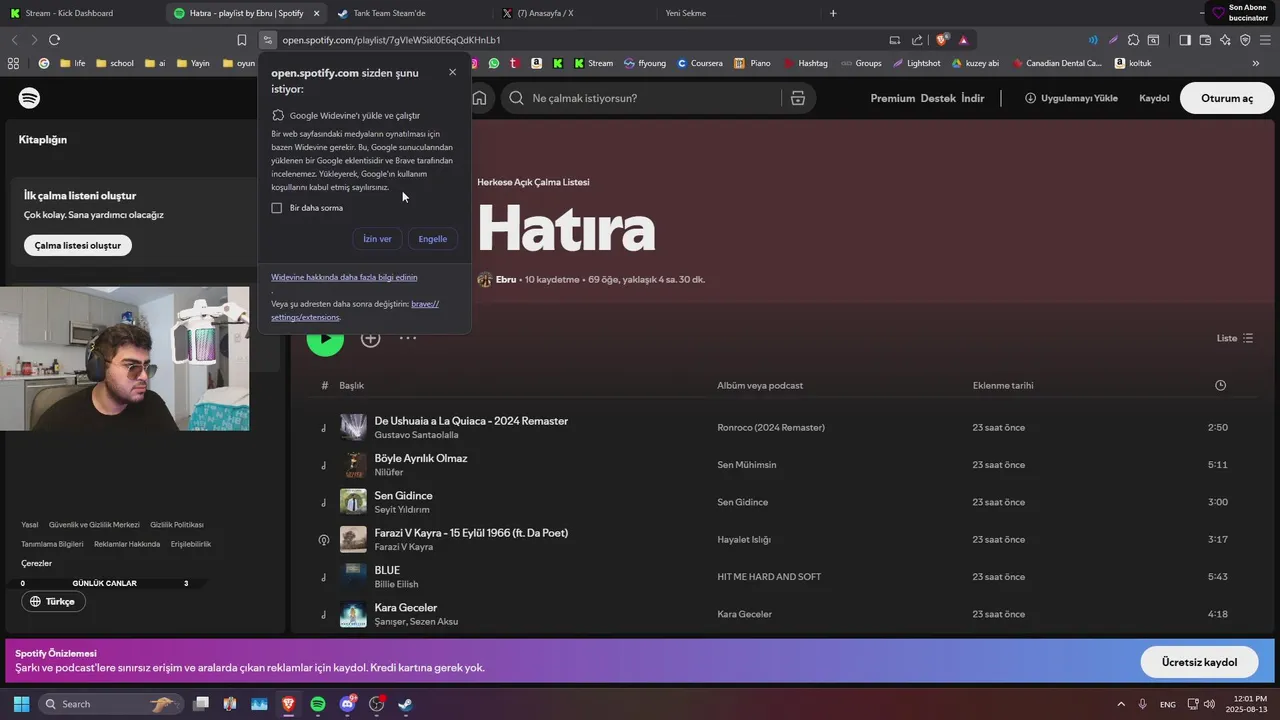Close the Hatıra Spotify tab
This screenshot has height=720, width=1280.
pos(317,13)
